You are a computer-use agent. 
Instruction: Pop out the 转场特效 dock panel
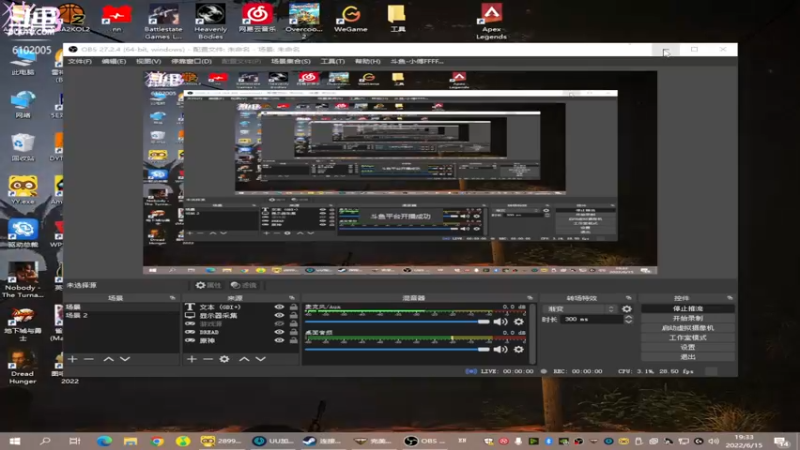[x=629, y=297]
